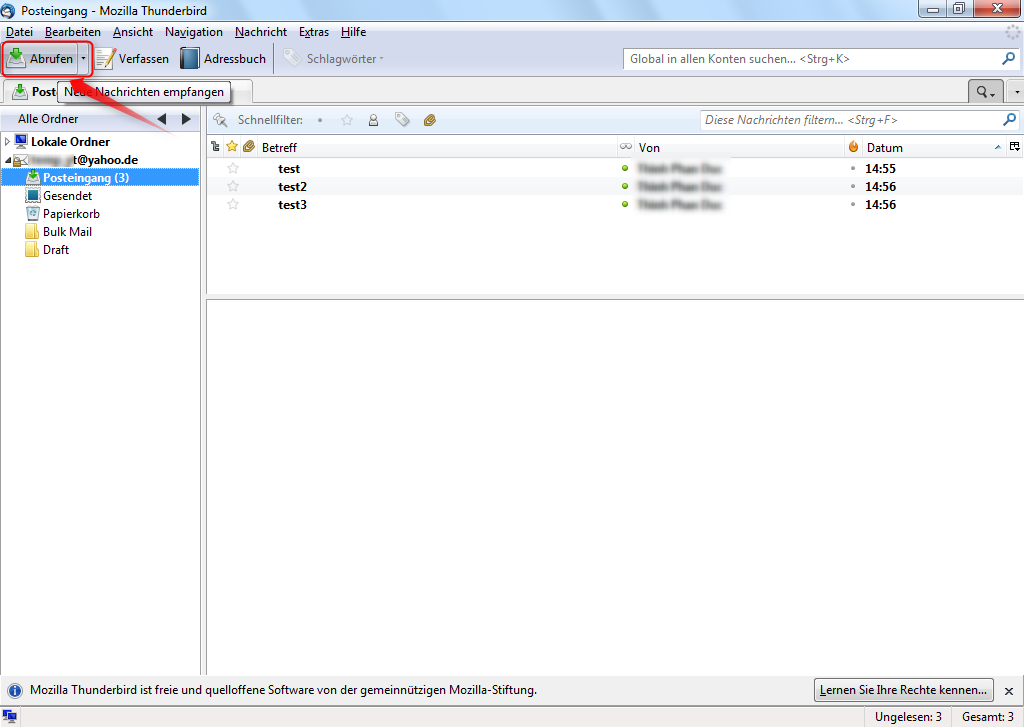Filter by contacts in Schnellfilter bar
Screen dimensions: 1024x728
click(x=373, y=120)
